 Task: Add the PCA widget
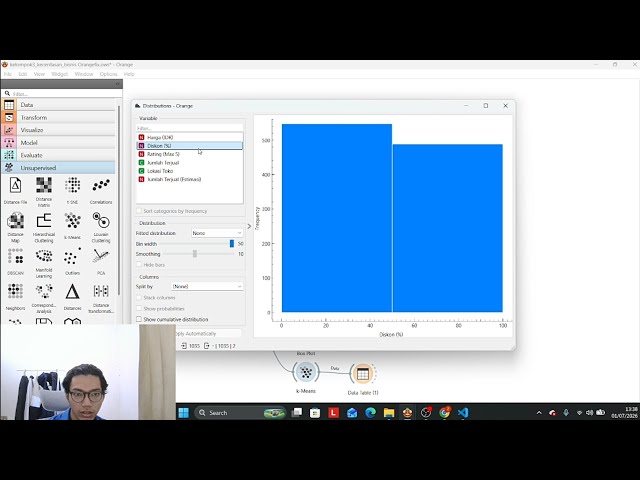click(101, 261)
